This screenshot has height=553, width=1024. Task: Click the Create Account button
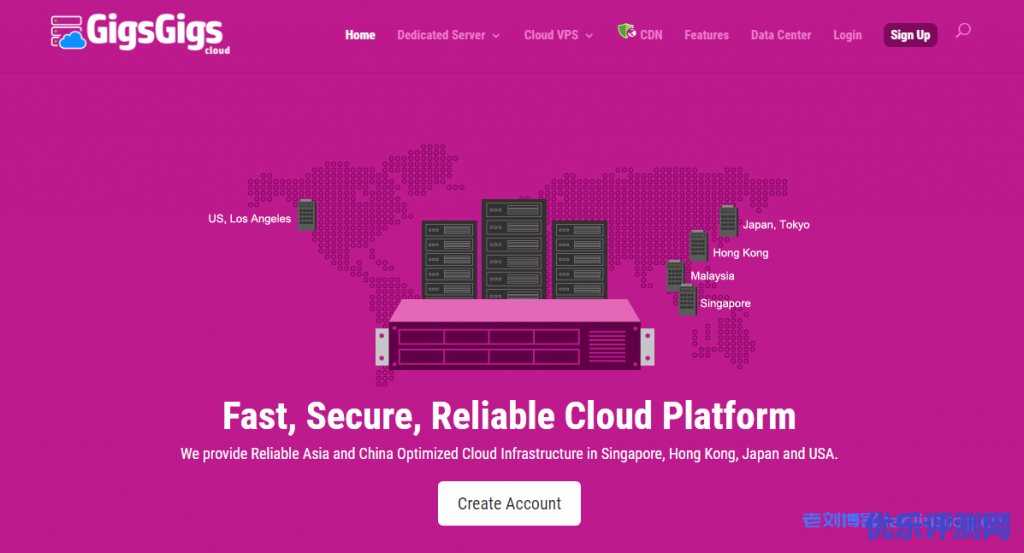(509, 503)
